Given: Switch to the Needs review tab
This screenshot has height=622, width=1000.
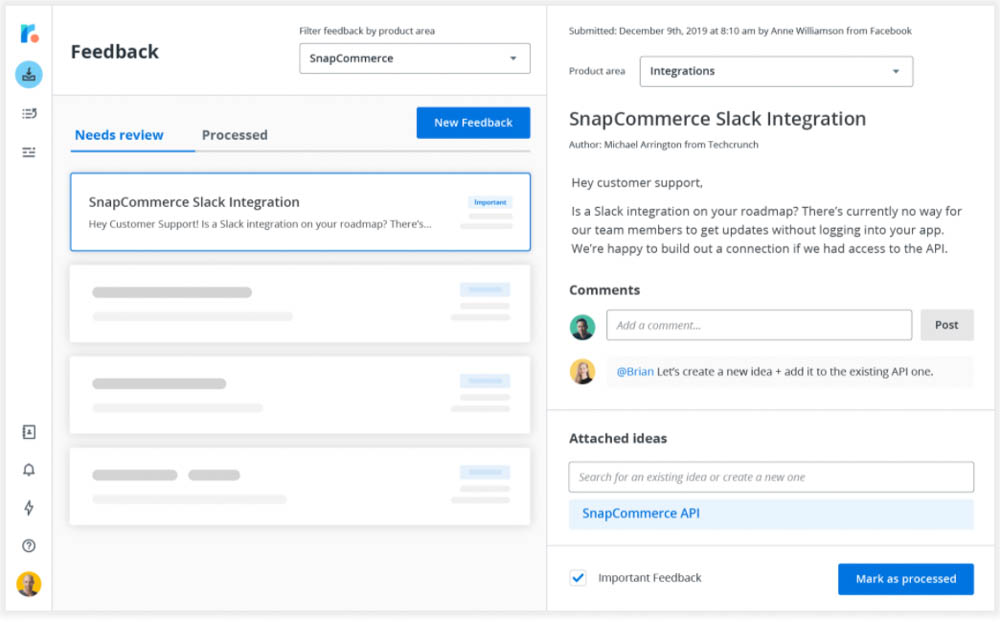Looking at the screenshot, I should [119, 135].
